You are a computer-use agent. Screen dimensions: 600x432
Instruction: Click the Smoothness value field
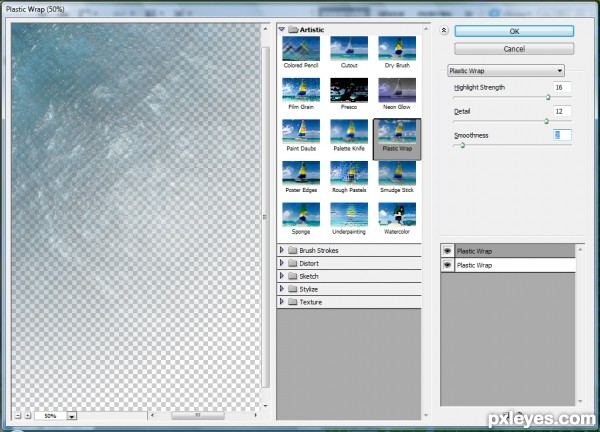point(562,135)
